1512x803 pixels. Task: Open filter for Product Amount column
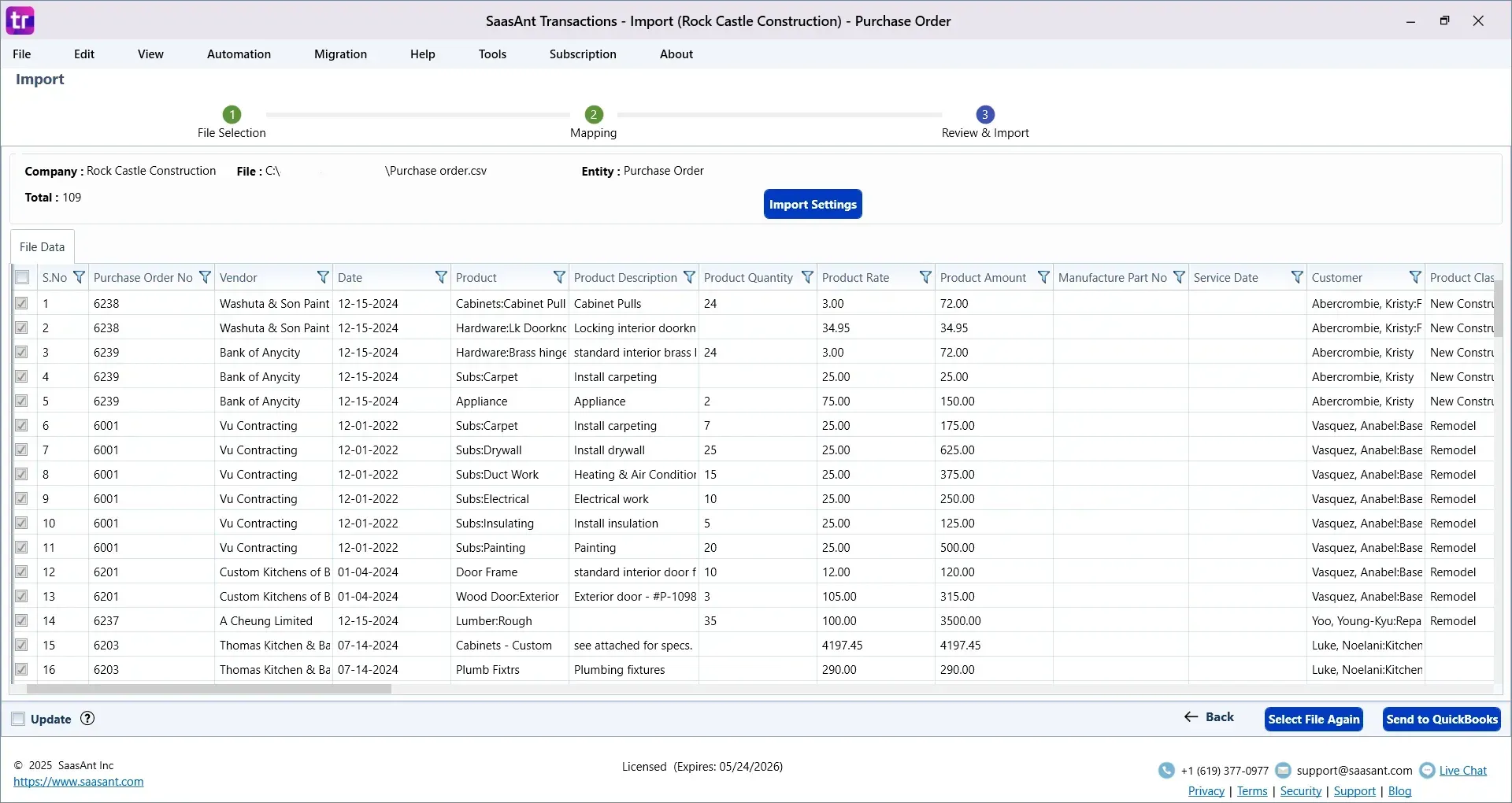pyautogui.click(x=1043, y=277)
